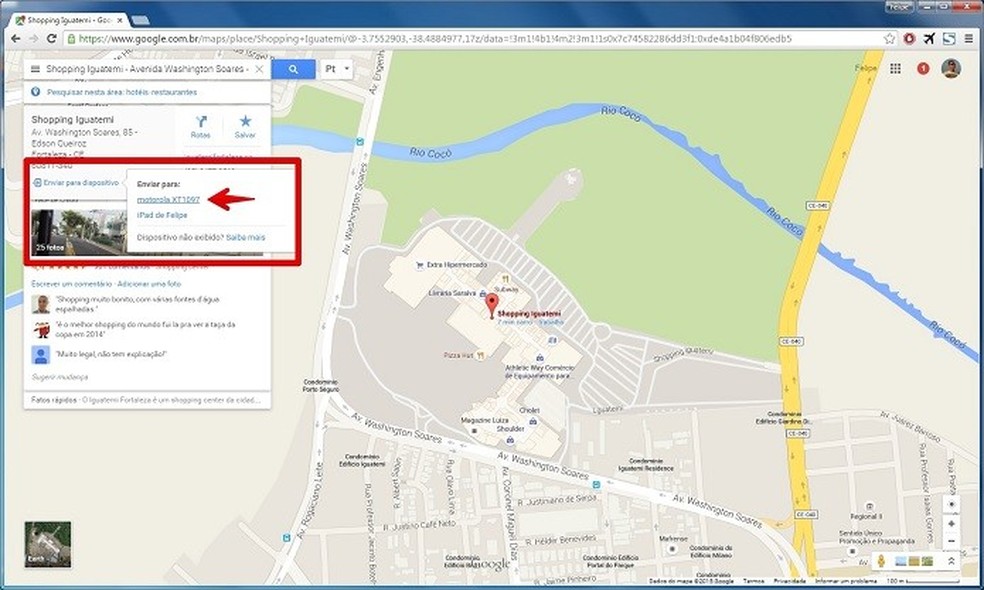
Task: Click avatar beside 'é o melhor shopping' review
Action: (x=41, y=329)
